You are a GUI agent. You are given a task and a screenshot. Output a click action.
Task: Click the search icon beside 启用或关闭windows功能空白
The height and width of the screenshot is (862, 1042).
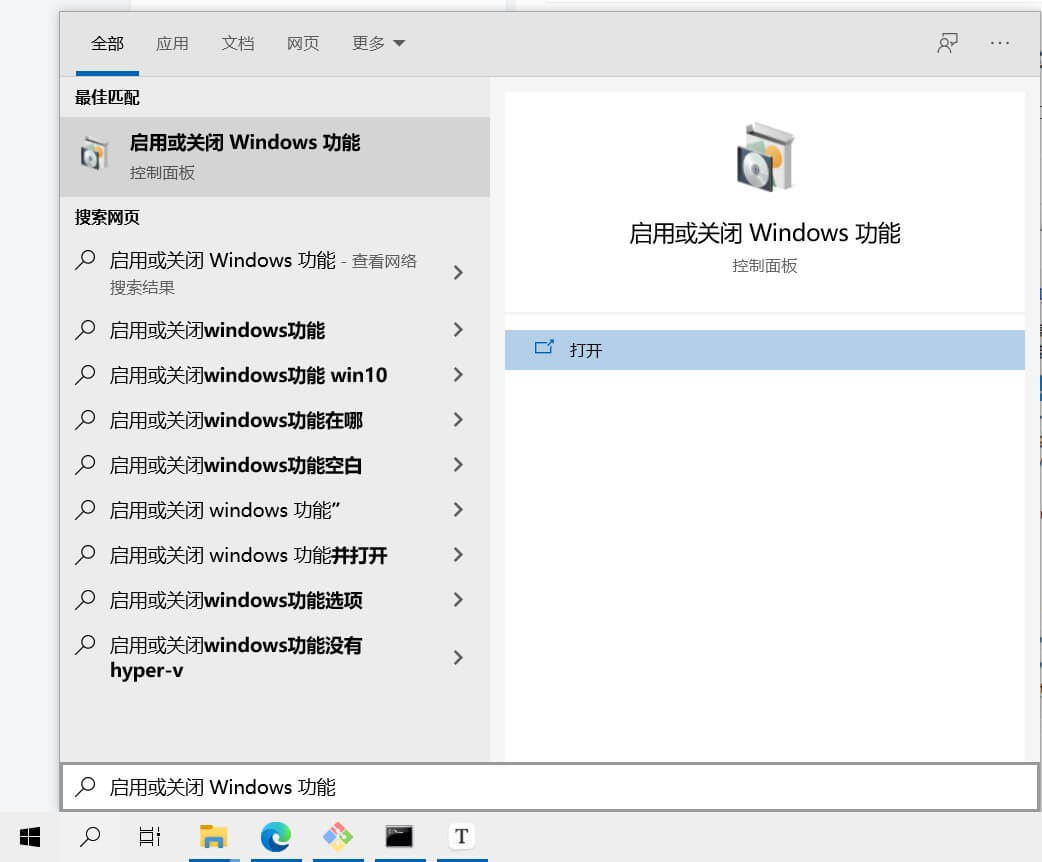[85, 465]
